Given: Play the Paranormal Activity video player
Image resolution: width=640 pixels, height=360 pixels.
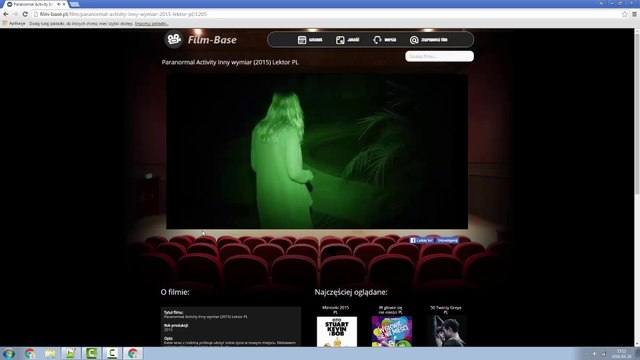Looking at the screenshot, I should tap(317, 151).
